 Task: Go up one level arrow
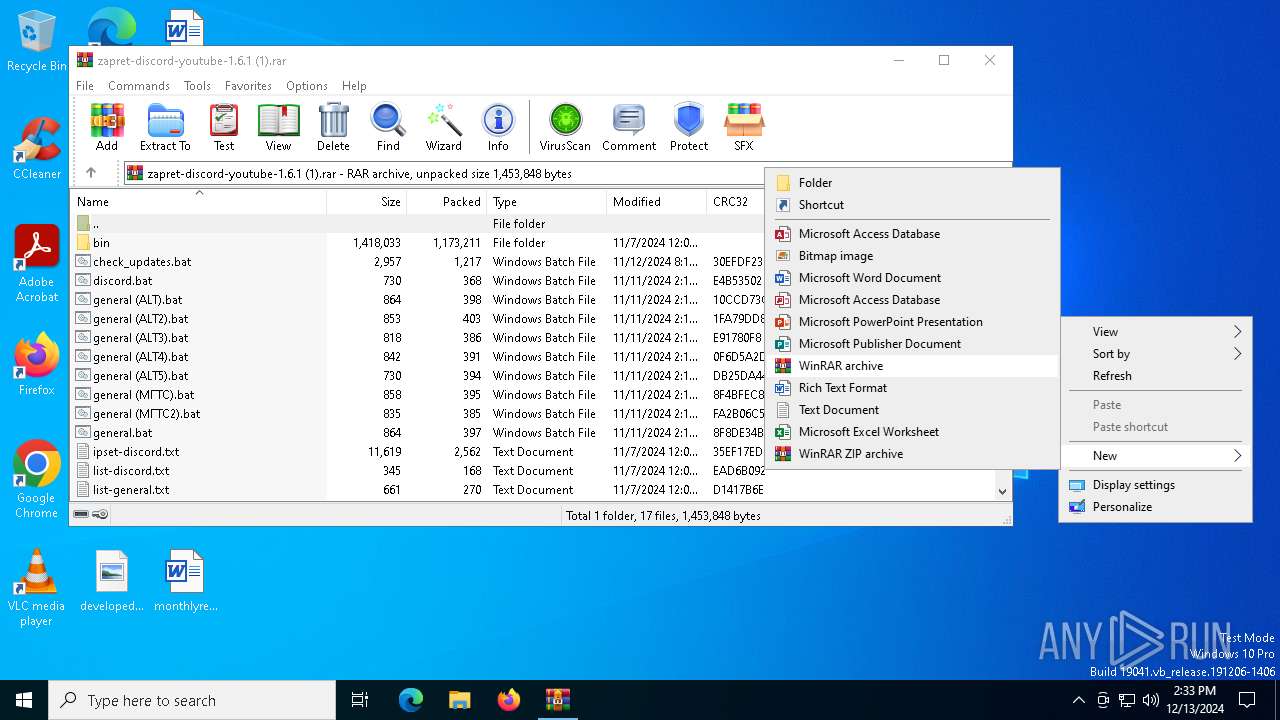coord(91,173)
